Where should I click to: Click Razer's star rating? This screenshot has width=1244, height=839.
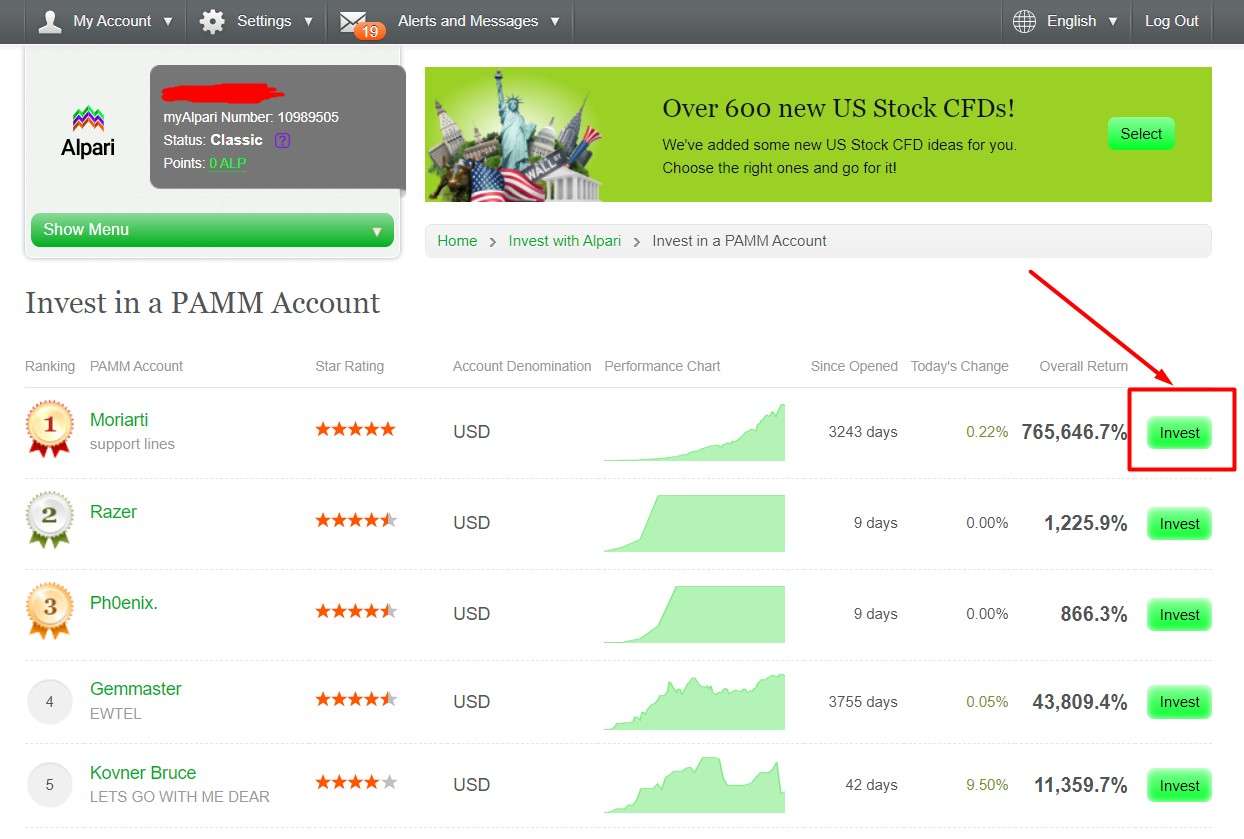356,520
